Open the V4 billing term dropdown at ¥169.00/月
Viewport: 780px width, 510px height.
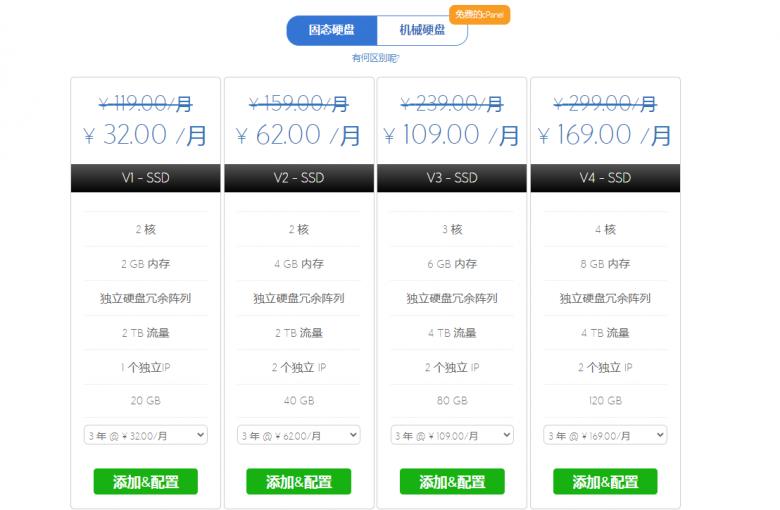point(605,435)
